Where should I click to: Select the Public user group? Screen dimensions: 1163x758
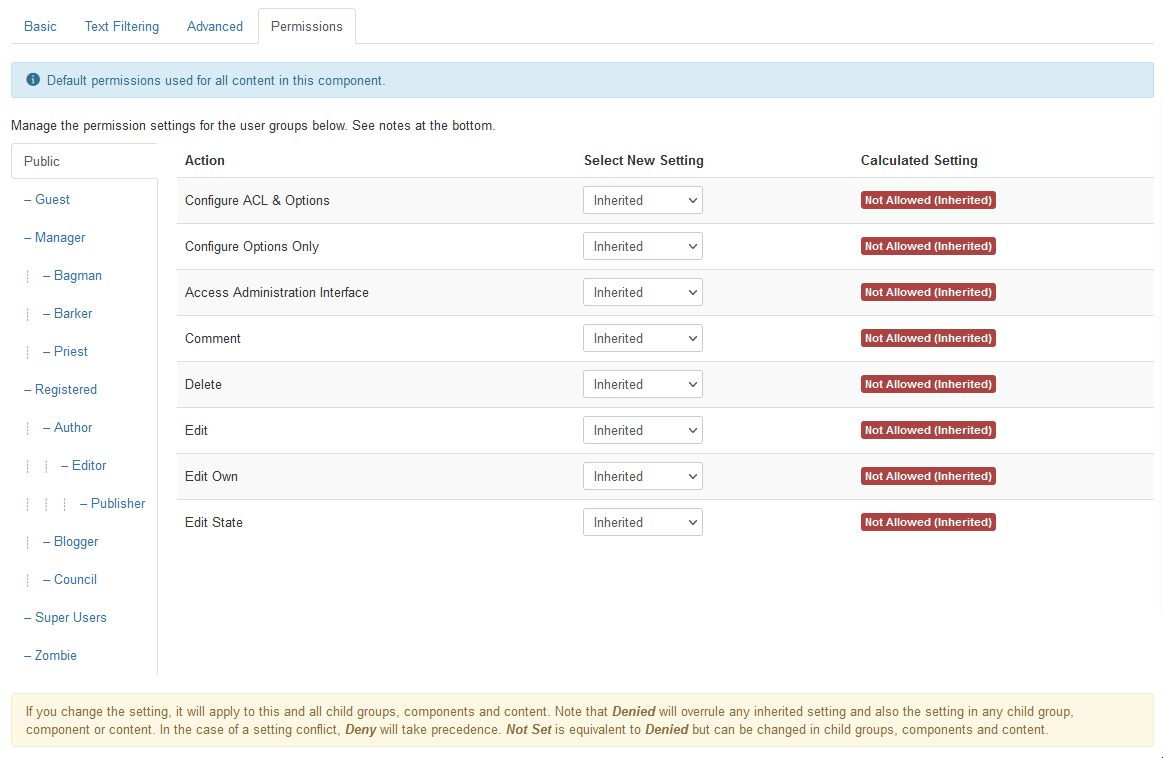click(42, 161)
